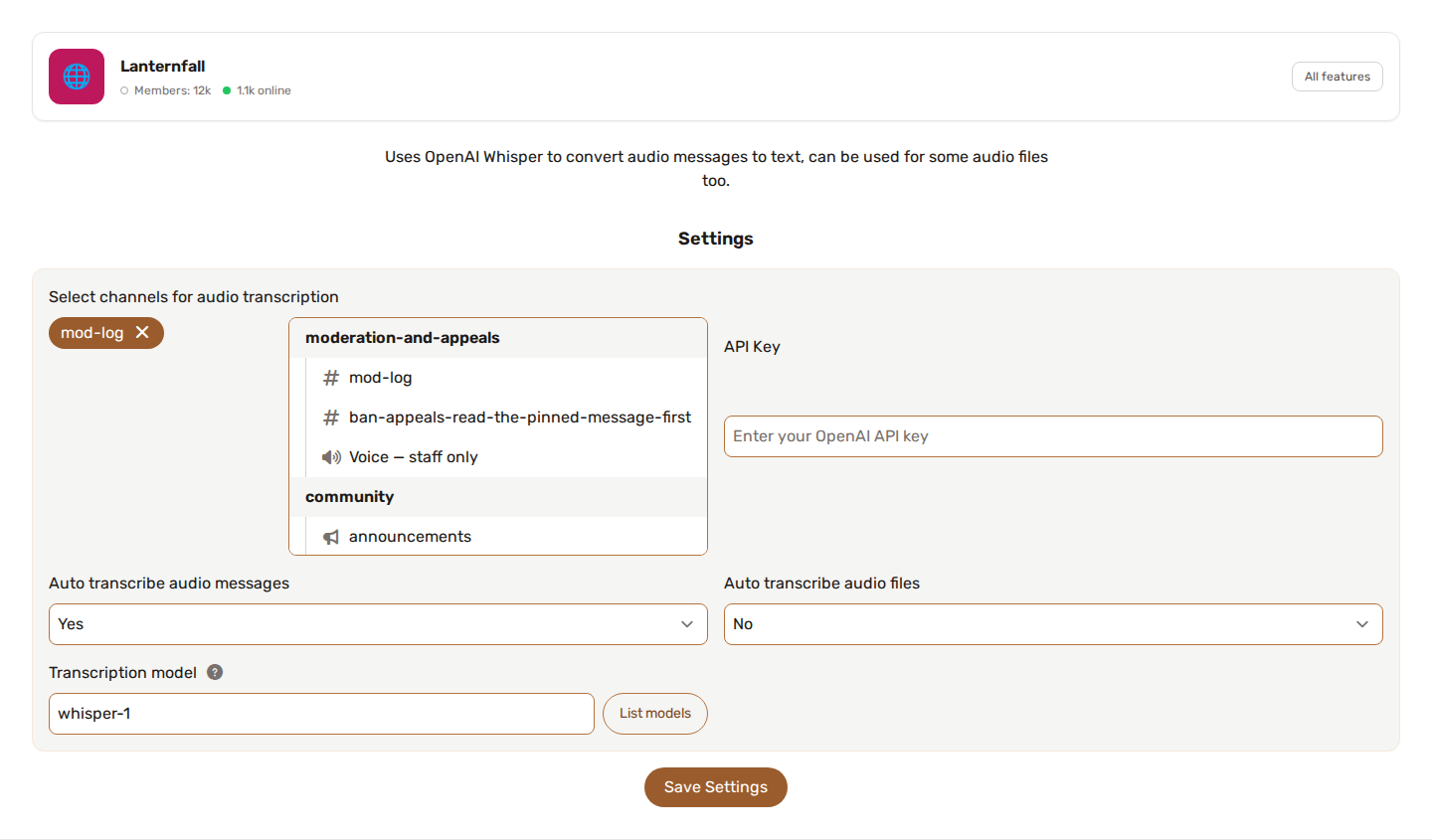
Task: Click the community category header
Action: tap(498, 497)
